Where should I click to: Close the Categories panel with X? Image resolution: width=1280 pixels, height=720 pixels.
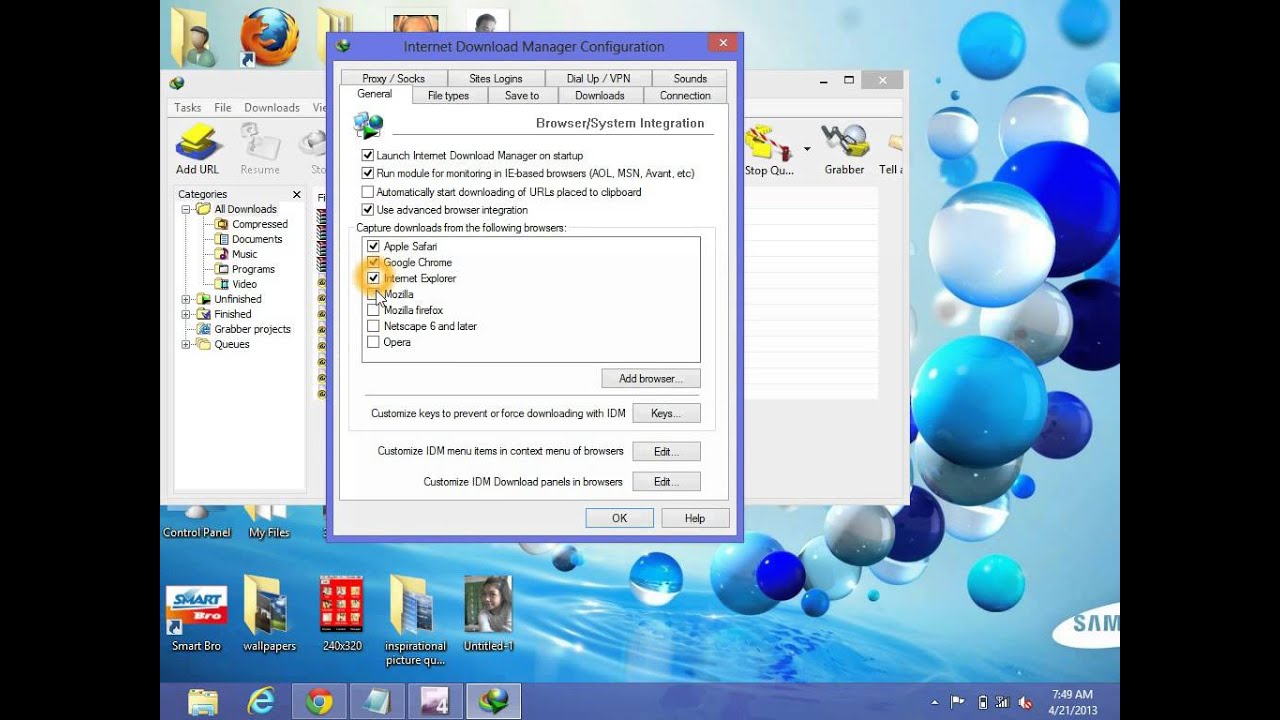coord(296,194)
